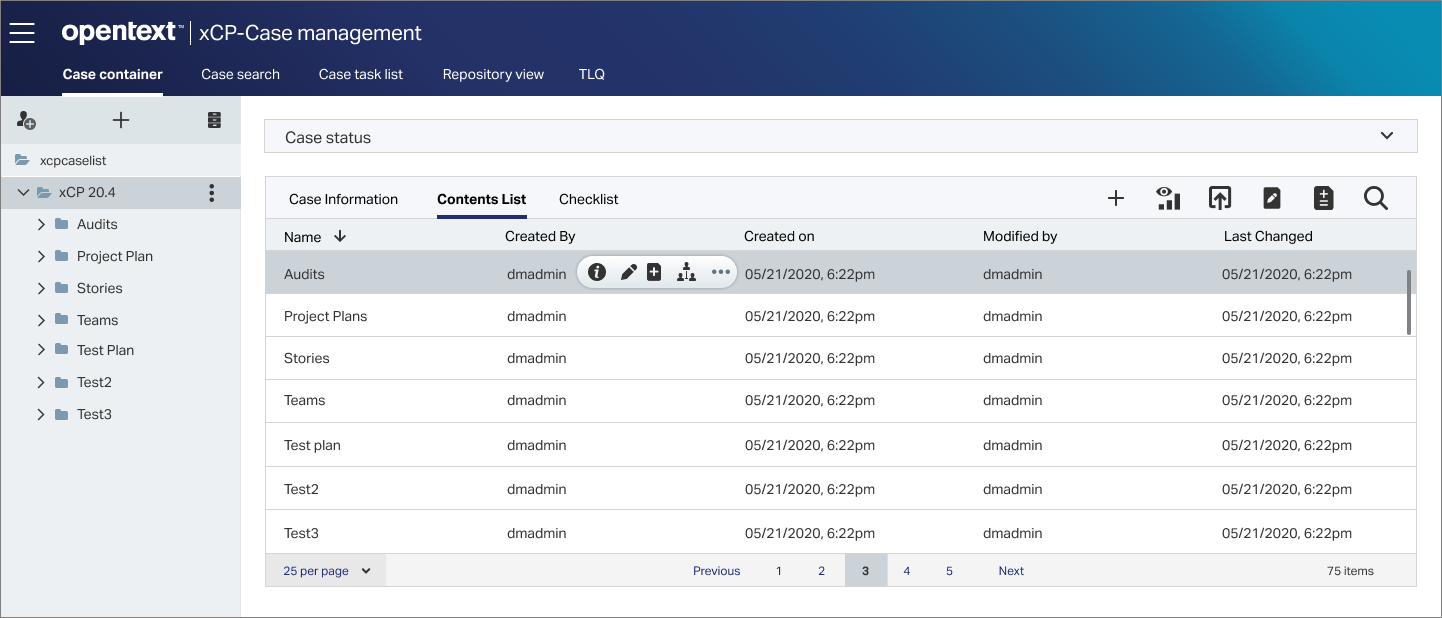Viewport: 1442px width, 618px height.
Task: Show info for Audits row
Action: 597,272
